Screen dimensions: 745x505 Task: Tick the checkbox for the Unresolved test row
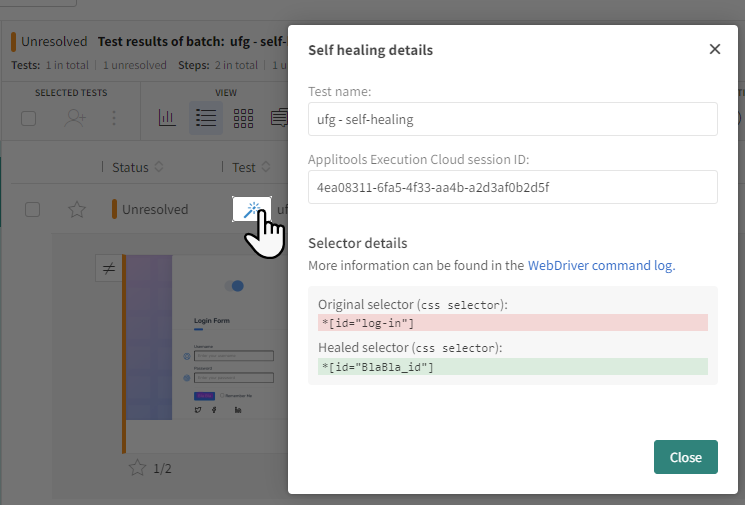(33, 209)
